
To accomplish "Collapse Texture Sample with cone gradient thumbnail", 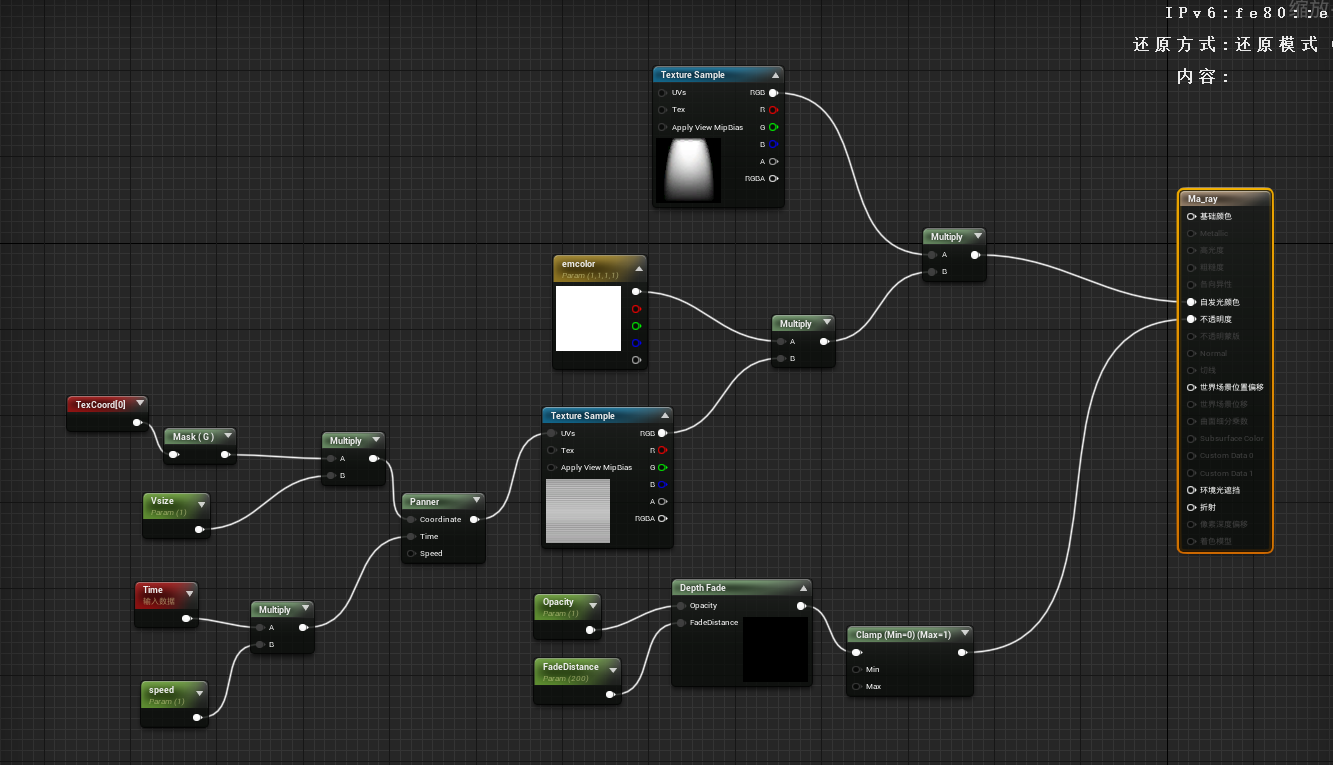I will 775,75.
